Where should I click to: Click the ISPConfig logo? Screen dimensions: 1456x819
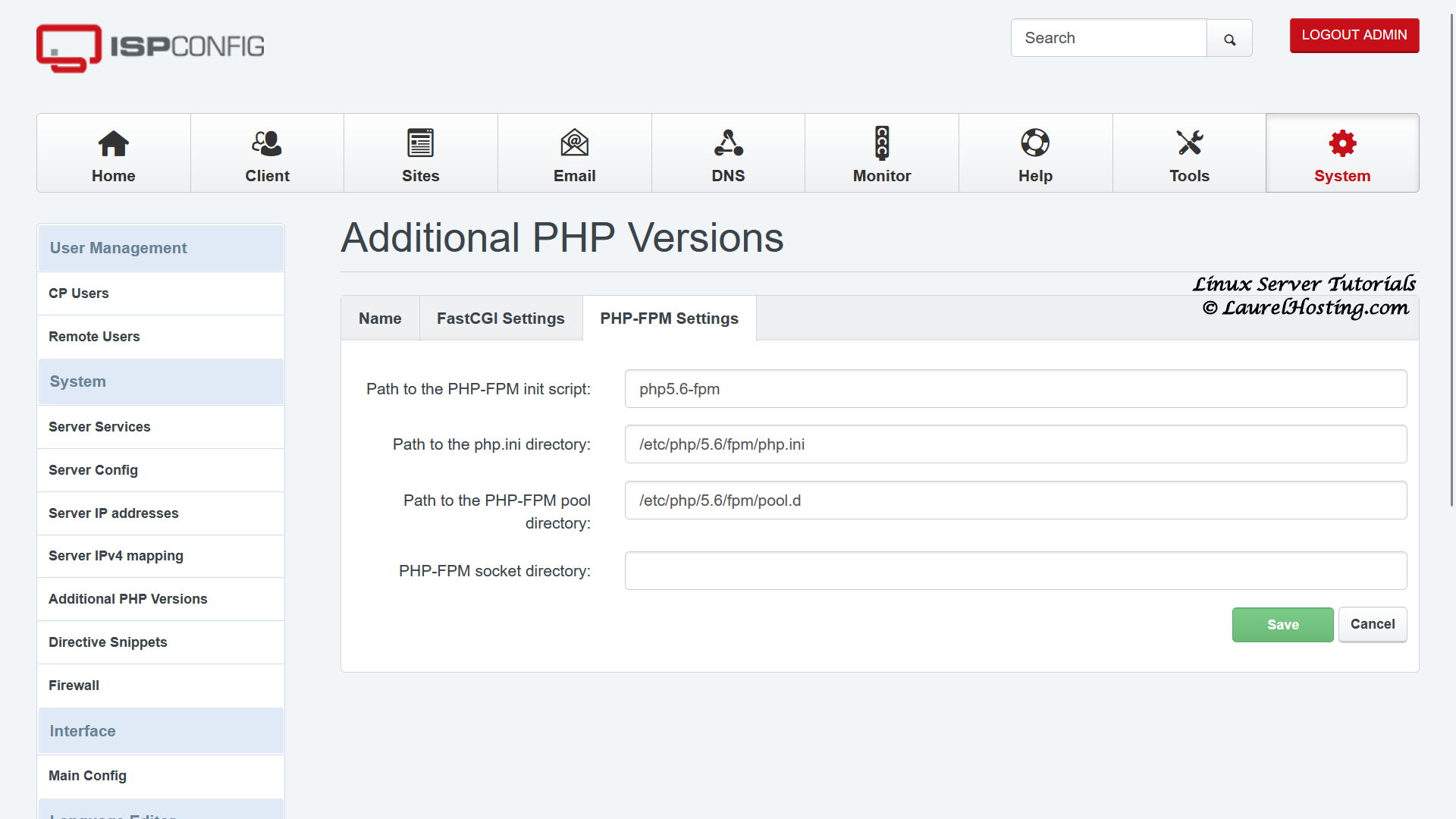click(150, 48)
